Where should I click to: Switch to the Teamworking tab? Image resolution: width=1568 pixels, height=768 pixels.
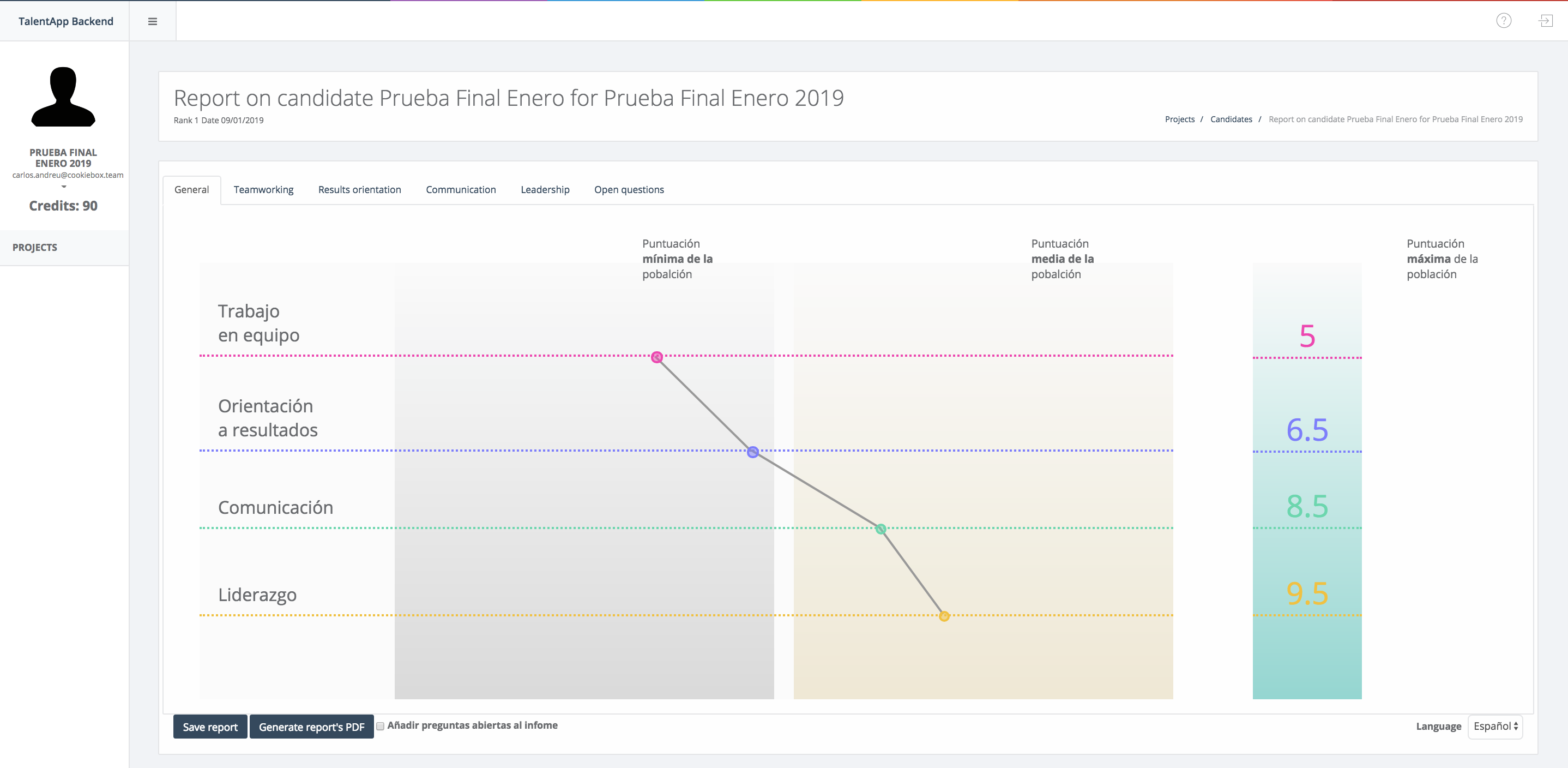point(263,189)
